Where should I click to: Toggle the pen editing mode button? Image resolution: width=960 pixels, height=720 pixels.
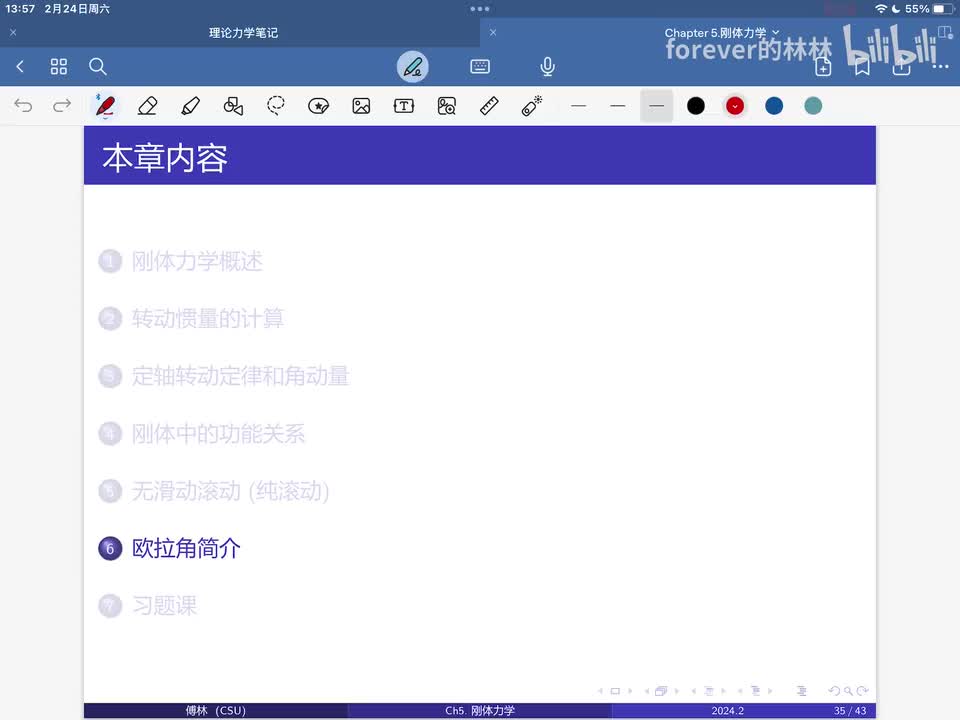(x=413, y=67)
